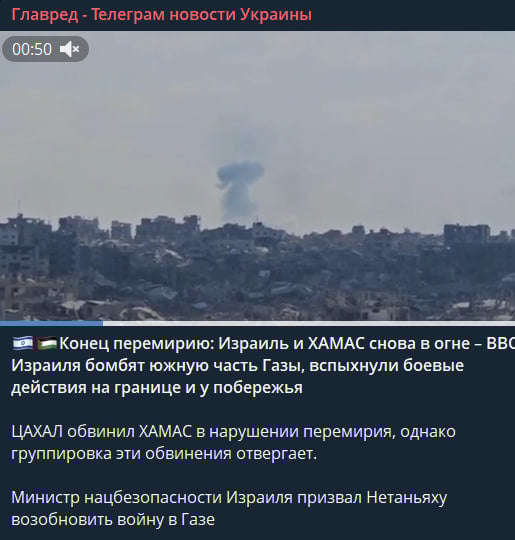This screenshot has height=540, width=515.
Task: Click the end of the blue progress indicator
Action: click(102, 323)
